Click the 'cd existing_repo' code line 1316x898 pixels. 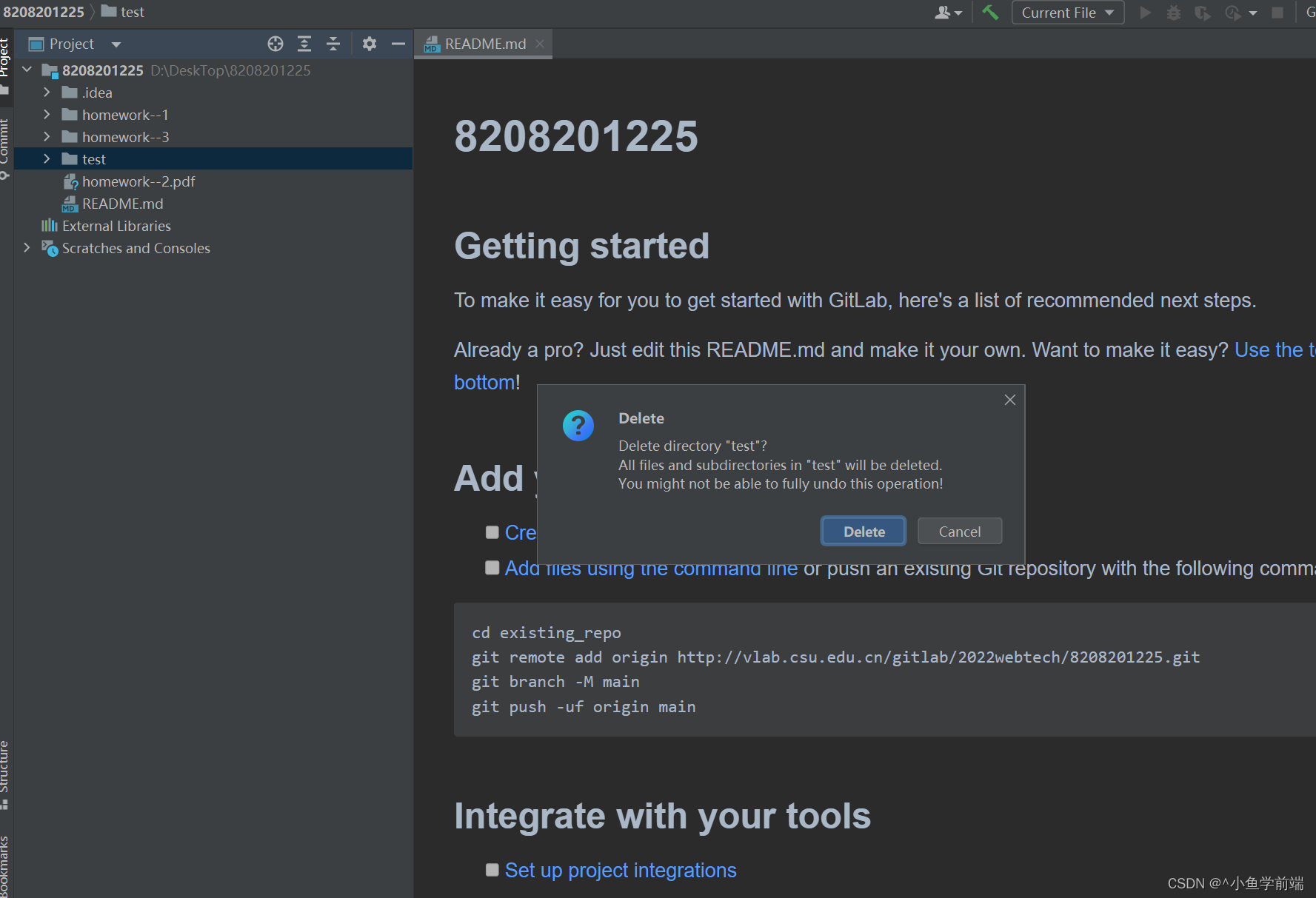tap(547, 633)
